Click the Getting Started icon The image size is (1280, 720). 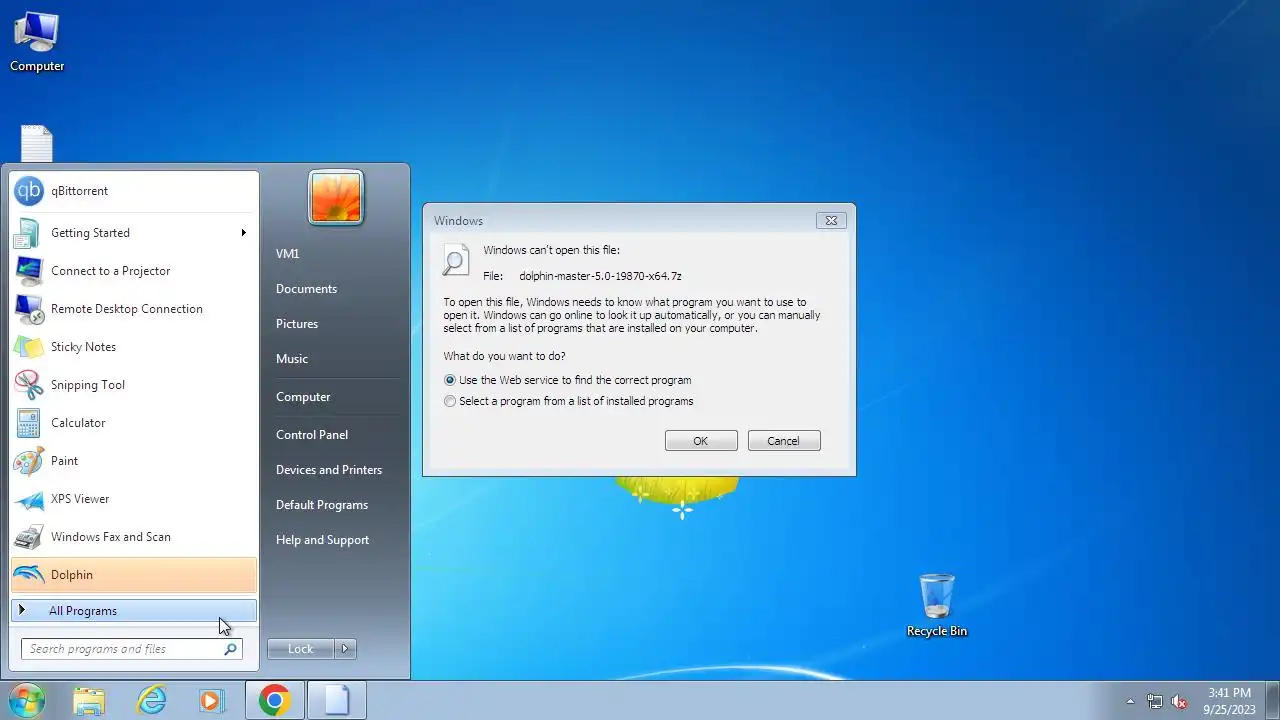(29, 233)
